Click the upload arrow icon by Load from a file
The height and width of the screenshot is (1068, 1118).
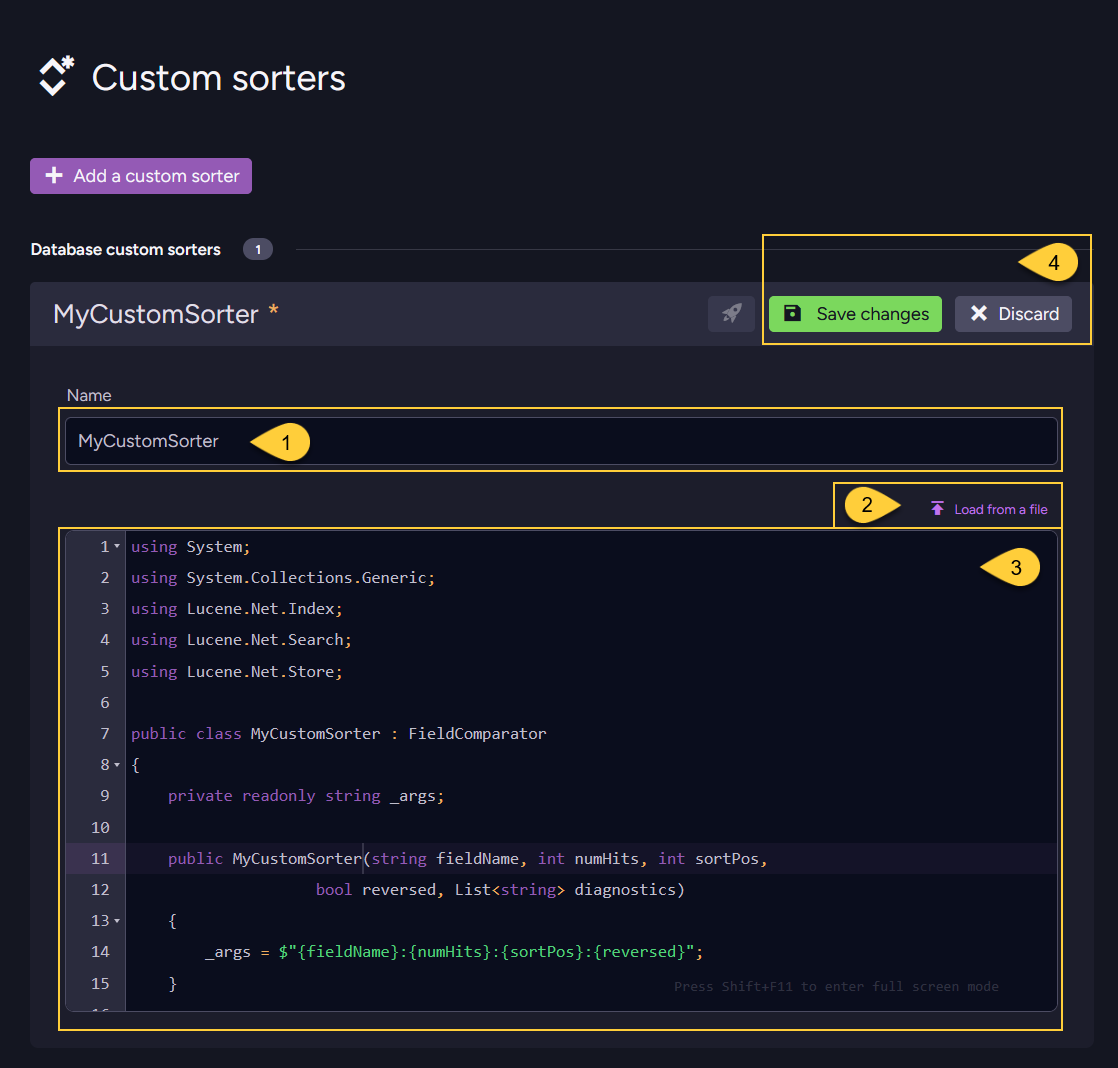tap(938, 508)
